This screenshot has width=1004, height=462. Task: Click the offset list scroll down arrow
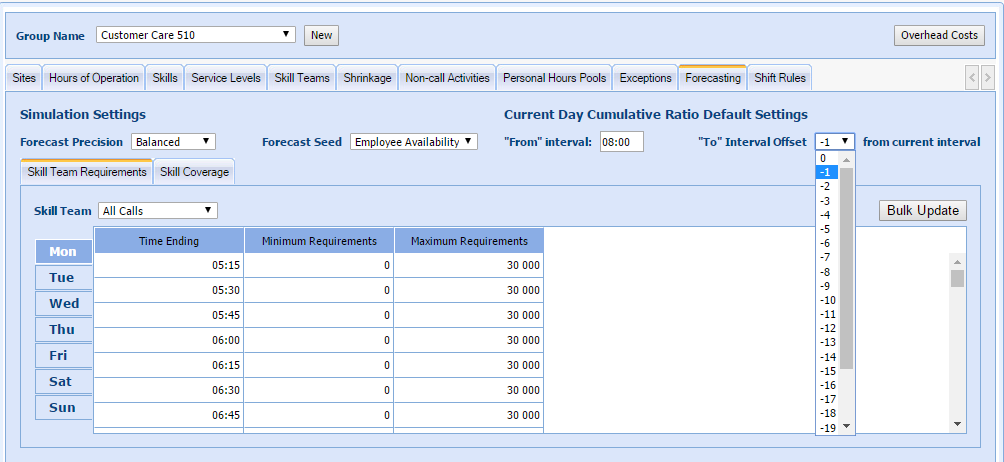tap(847, 427)
